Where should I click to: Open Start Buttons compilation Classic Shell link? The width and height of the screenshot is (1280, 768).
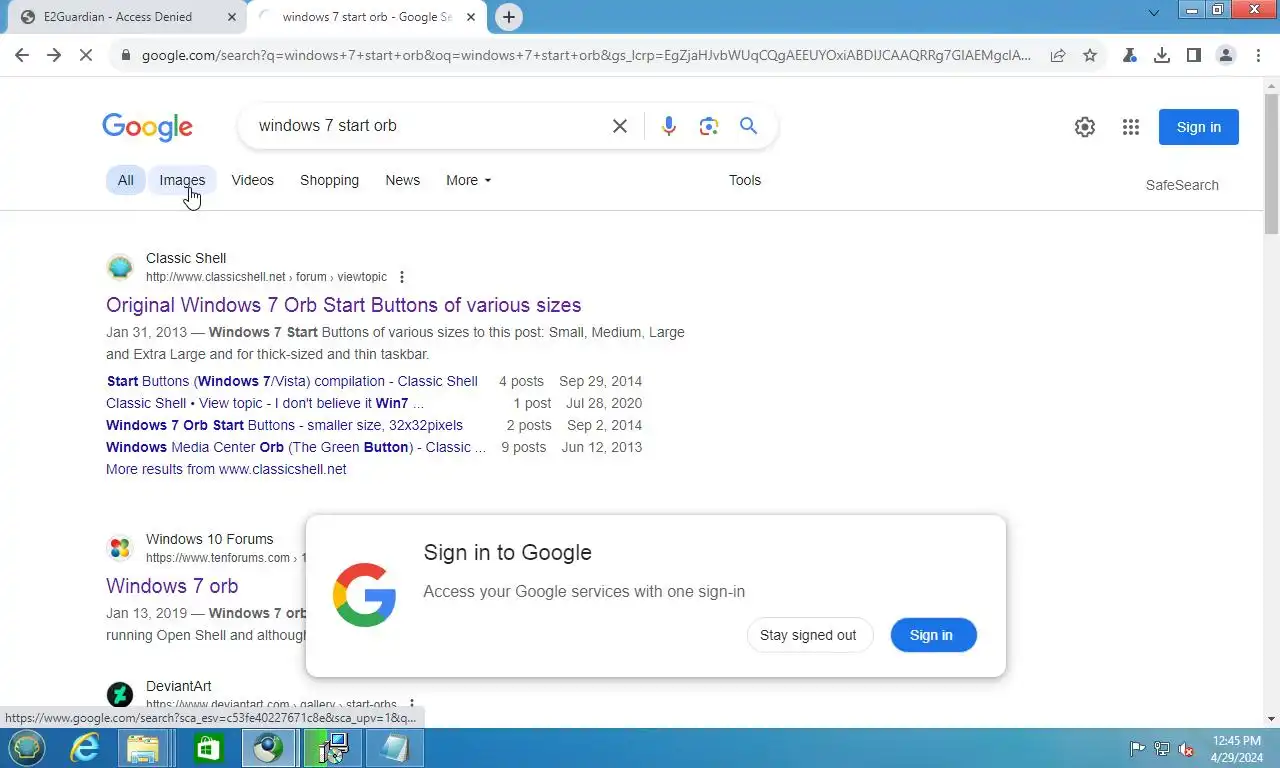(x=292, y=381)
